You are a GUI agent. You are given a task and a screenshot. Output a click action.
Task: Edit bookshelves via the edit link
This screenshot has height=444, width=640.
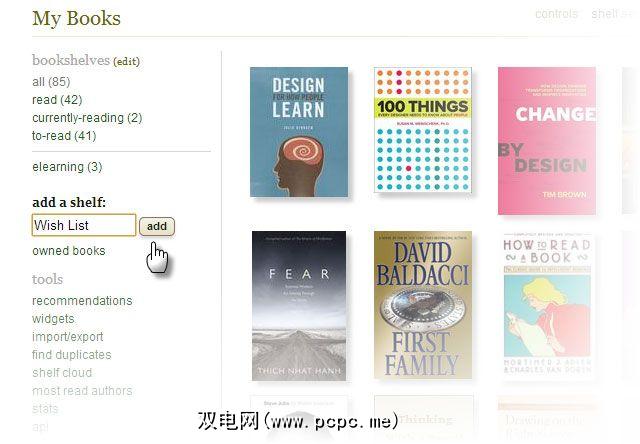click(127, 62)
